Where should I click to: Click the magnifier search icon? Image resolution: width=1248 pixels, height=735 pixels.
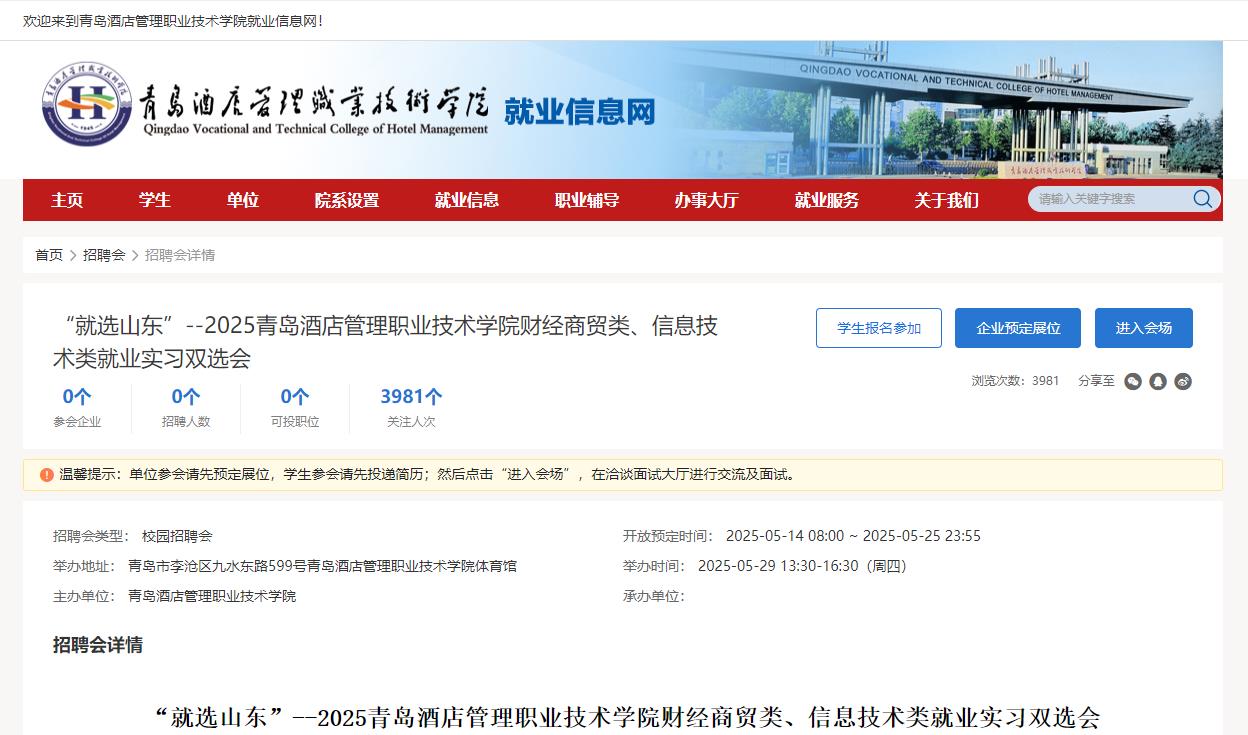tap(1202, 199)
